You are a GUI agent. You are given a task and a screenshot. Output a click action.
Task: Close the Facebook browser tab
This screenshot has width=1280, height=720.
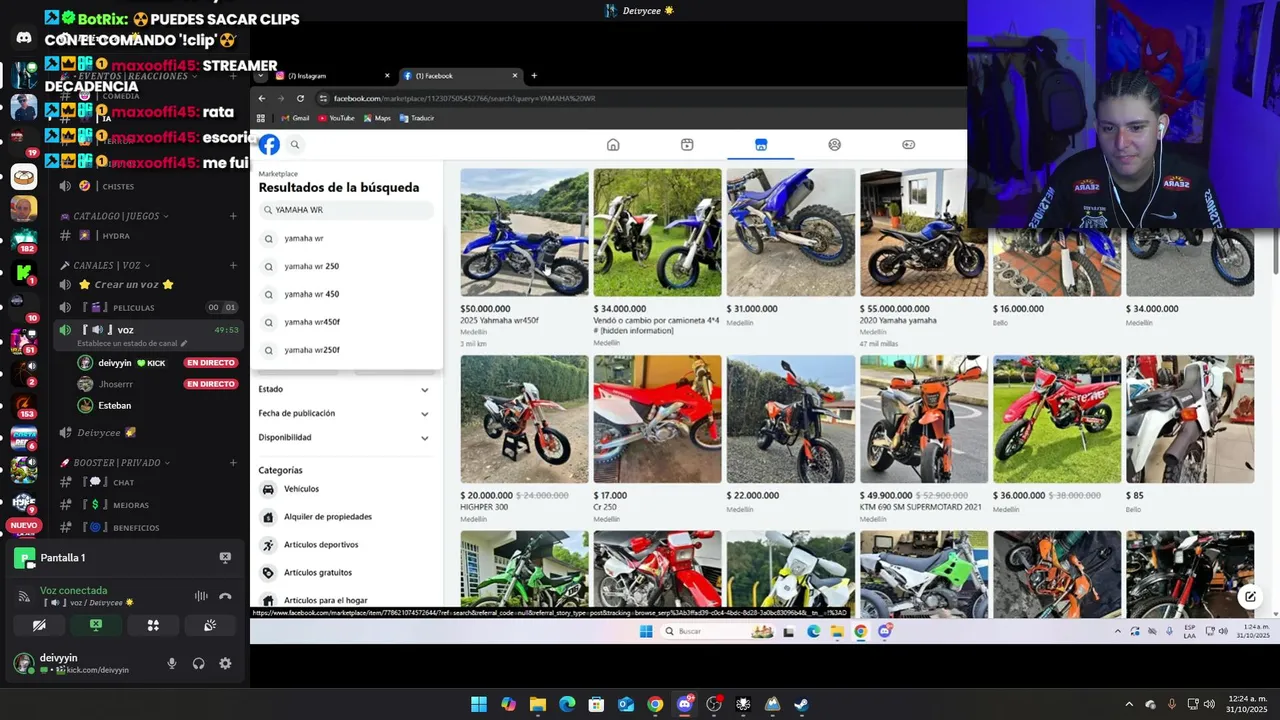coord(515,76)
